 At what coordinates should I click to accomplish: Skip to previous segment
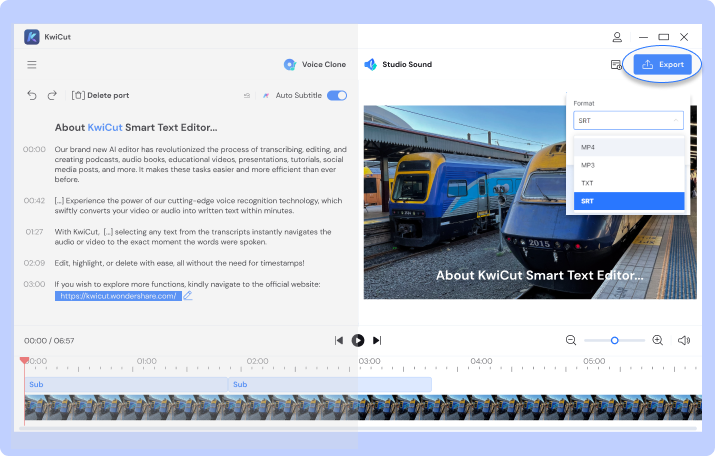339,341
